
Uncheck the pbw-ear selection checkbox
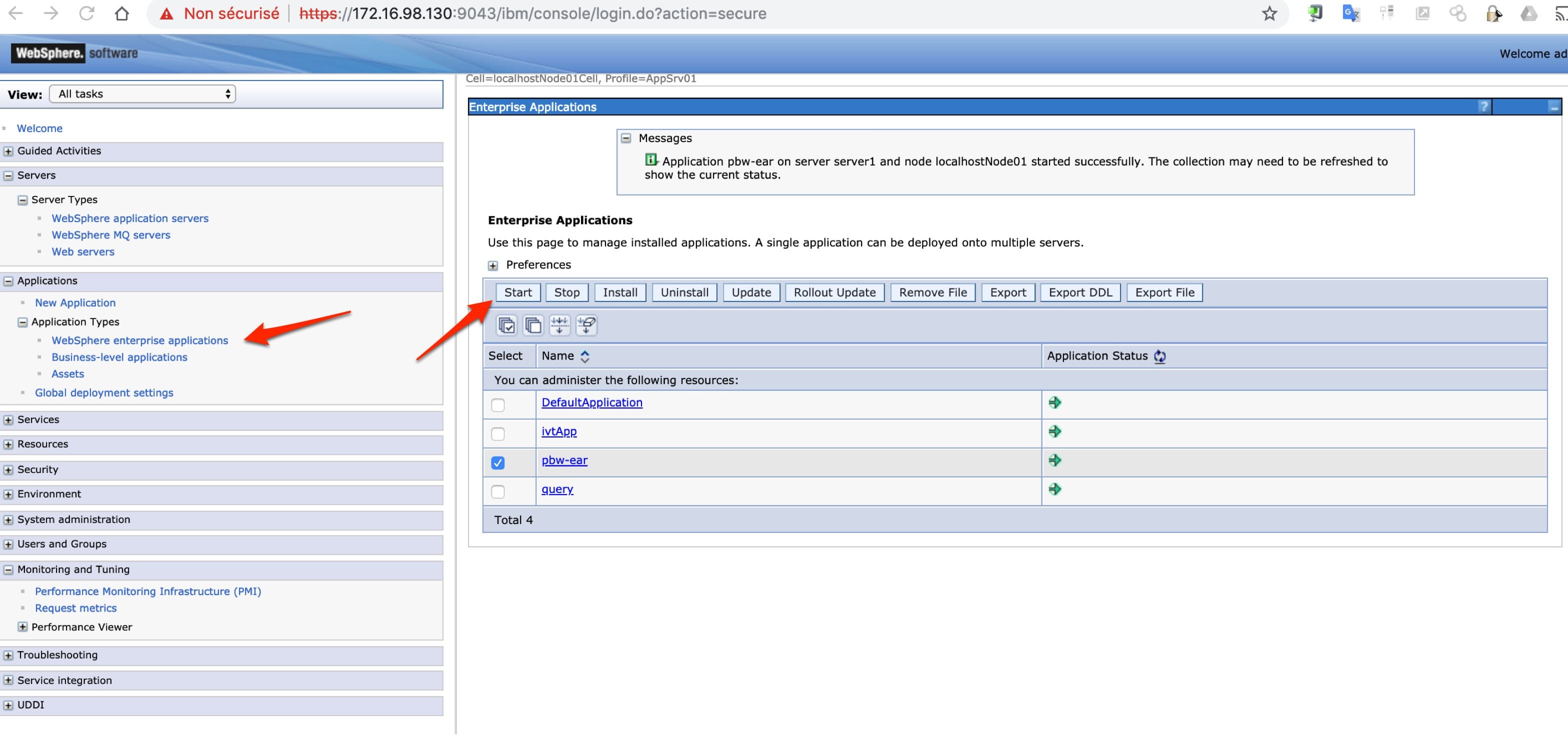click(499, 463)
